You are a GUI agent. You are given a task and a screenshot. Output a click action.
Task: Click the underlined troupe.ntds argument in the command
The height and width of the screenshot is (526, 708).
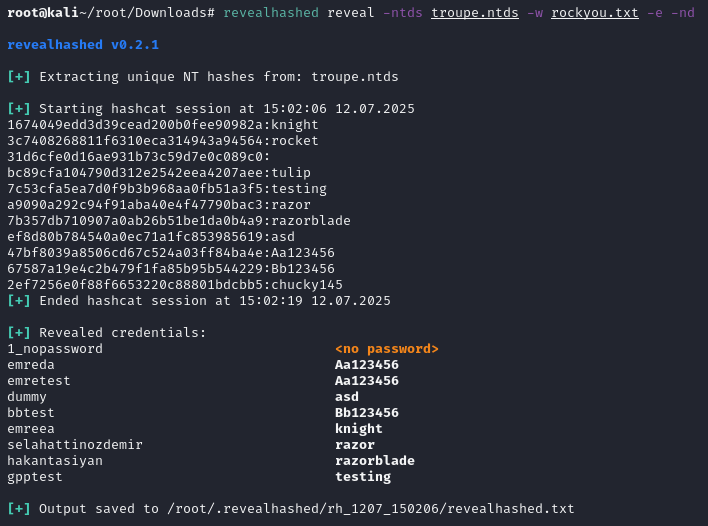(474, 12)
